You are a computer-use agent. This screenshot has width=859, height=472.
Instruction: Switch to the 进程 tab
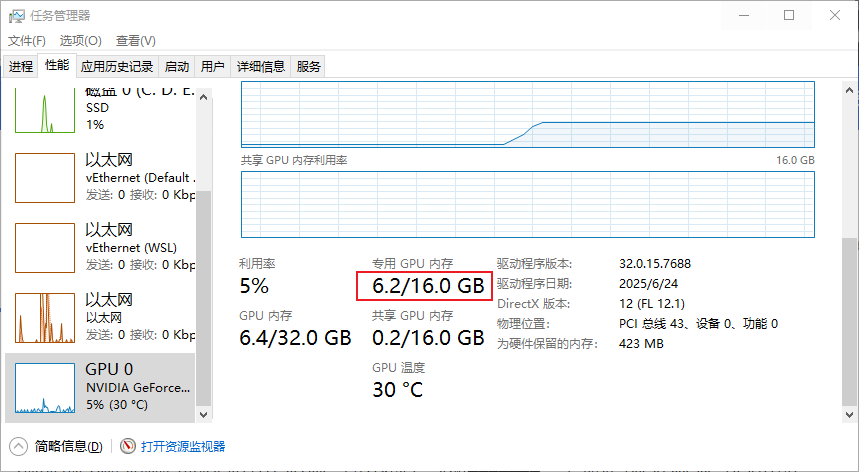[x=21, y=67]
